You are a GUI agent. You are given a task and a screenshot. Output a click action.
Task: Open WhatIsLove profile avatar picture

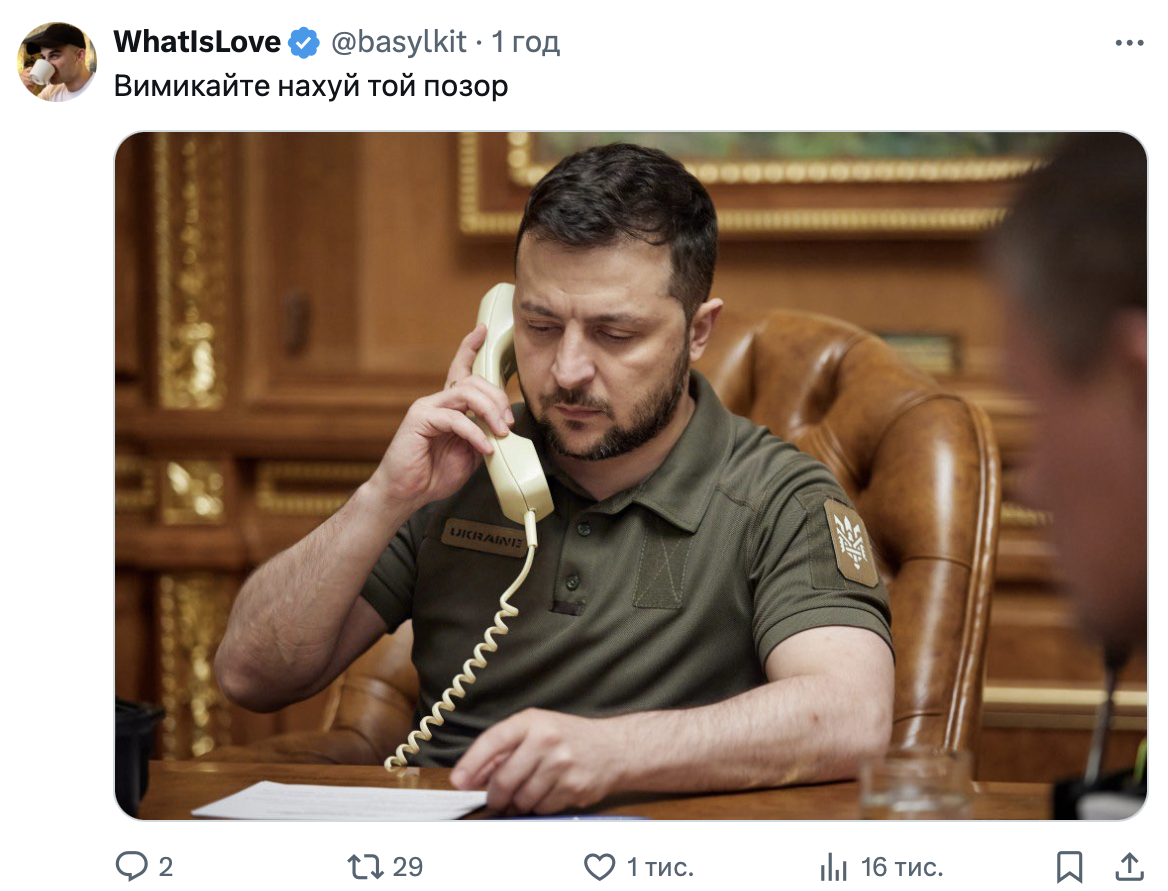[57, 61]
